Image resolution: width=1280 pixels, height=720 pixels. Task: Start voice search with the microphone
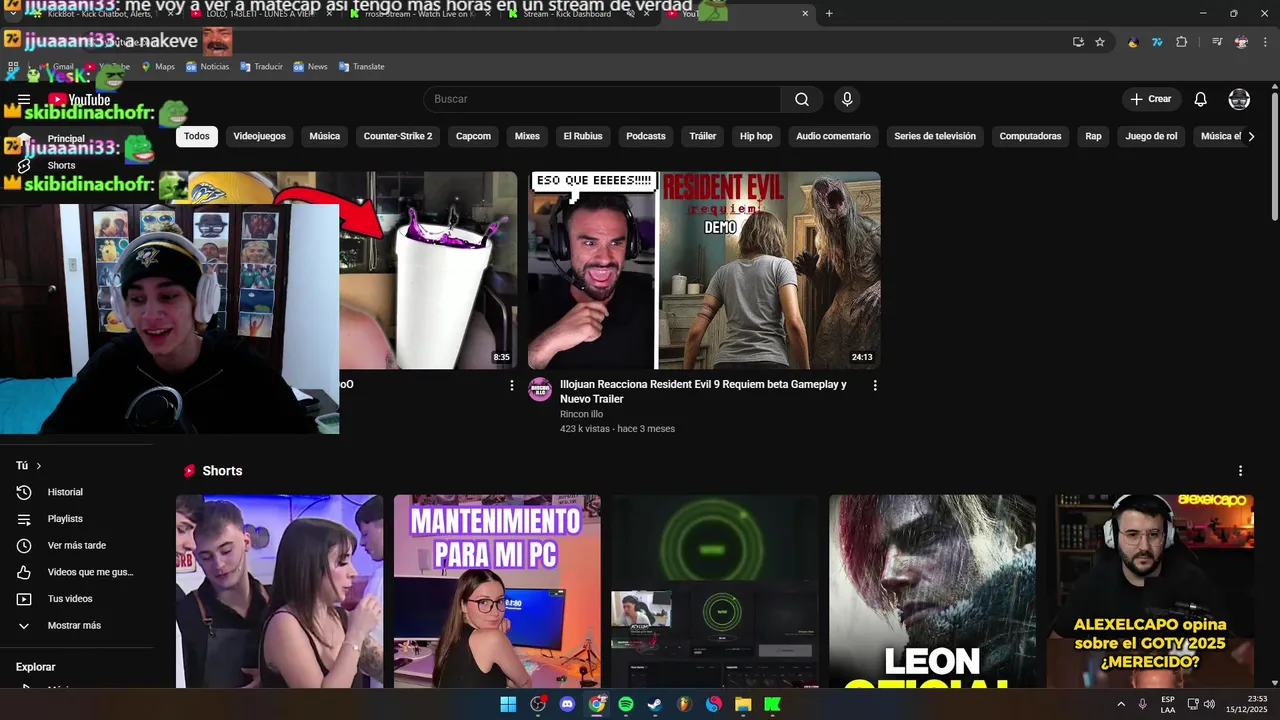(847, 99)
